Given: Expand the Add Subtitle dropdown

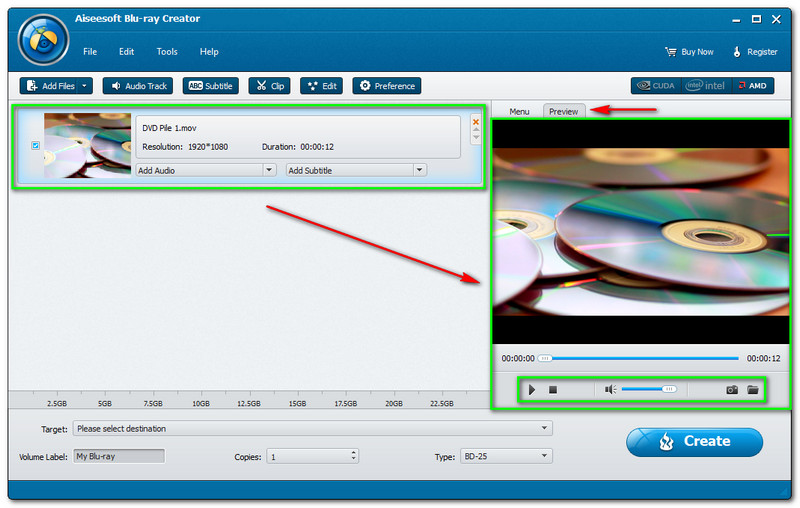Looking at the screenshot, I should (x=419, y=170).
